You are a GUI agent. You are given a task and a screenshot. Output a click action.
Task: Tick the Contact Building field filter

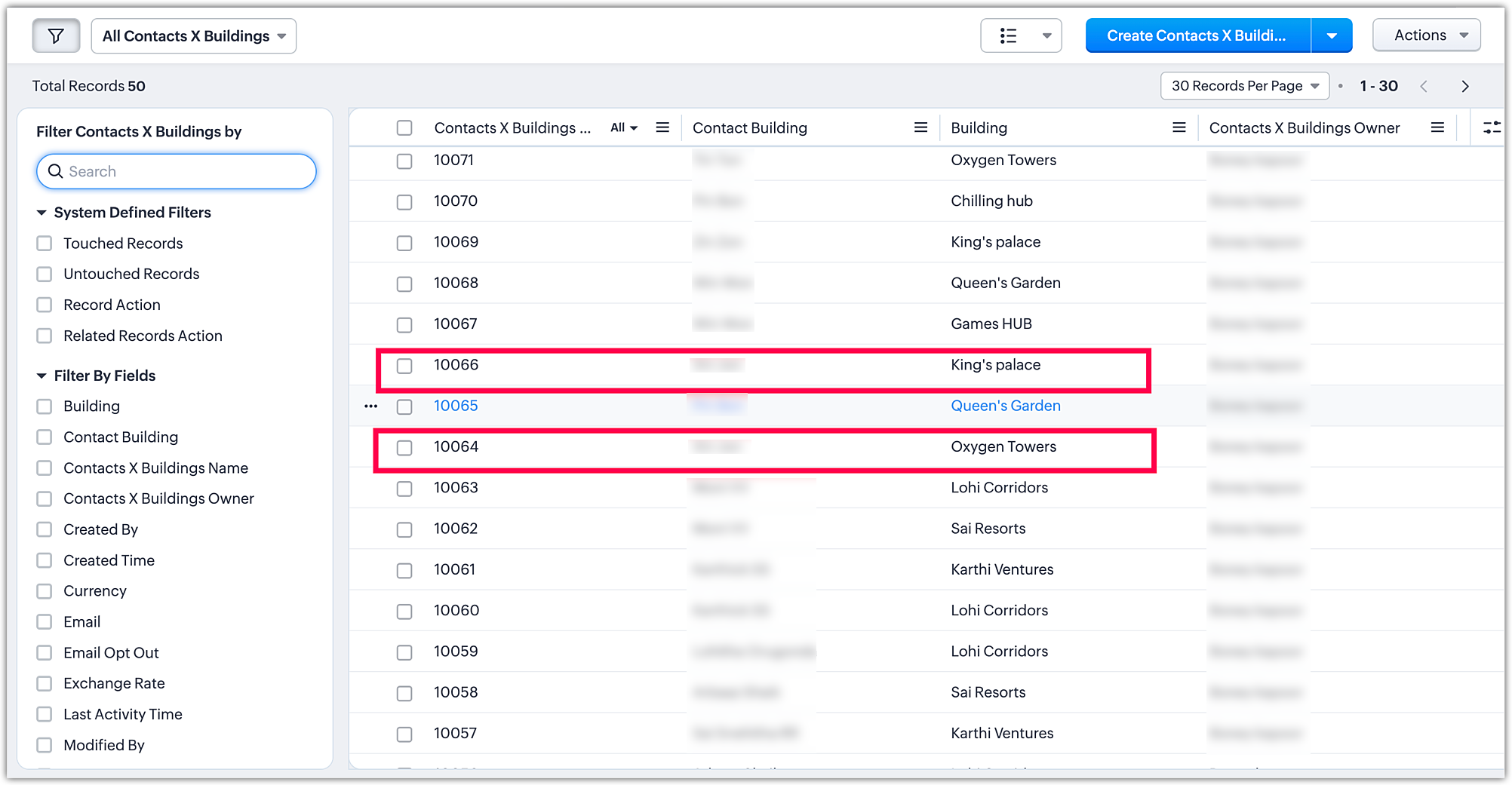coord(45,437)
